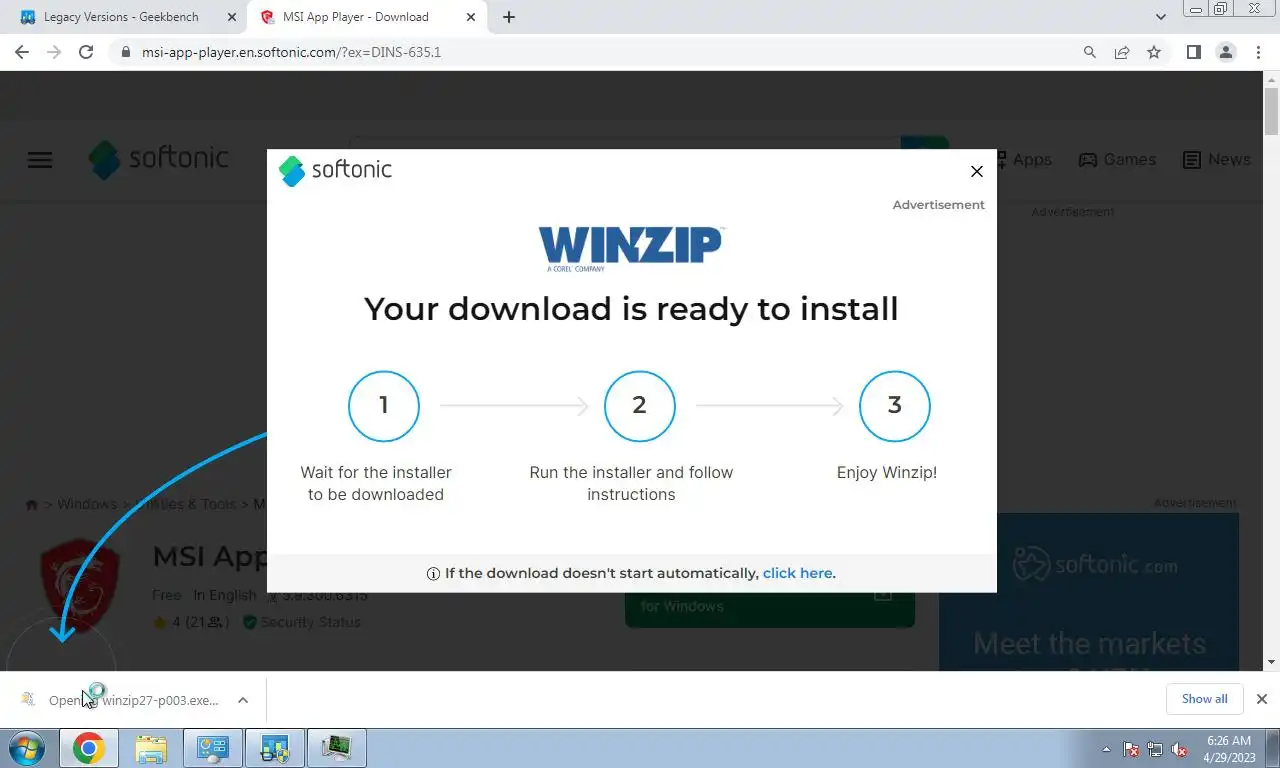The width and height of the screenshot is (1280, 768).
Task: Select the MSI App Player - Download tab
Action: (355, 17)
